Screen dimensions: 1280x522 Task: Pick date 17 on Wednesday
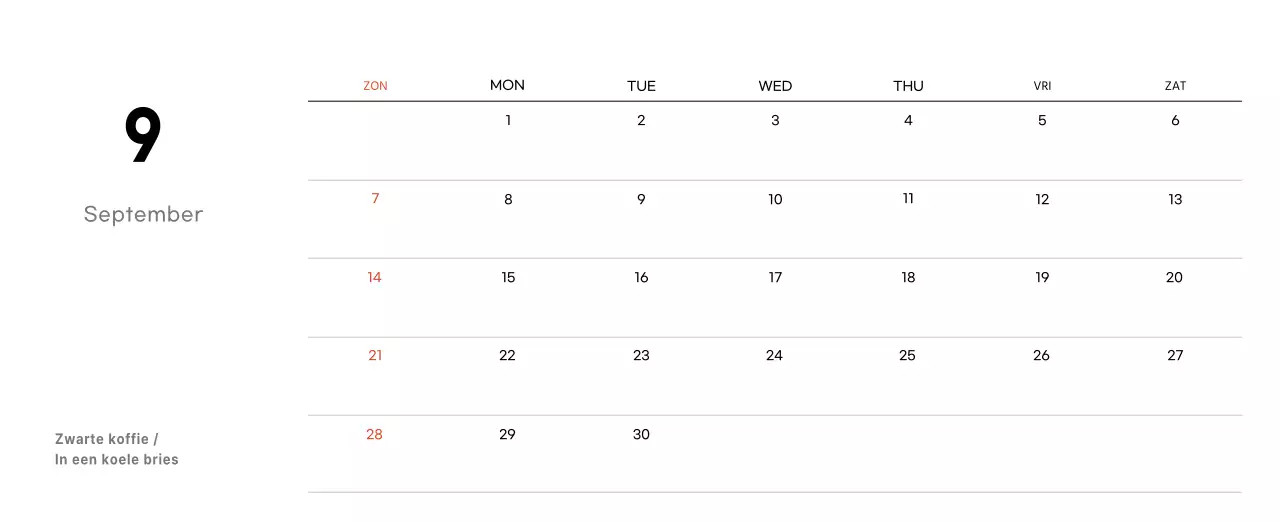pos(775,278)
